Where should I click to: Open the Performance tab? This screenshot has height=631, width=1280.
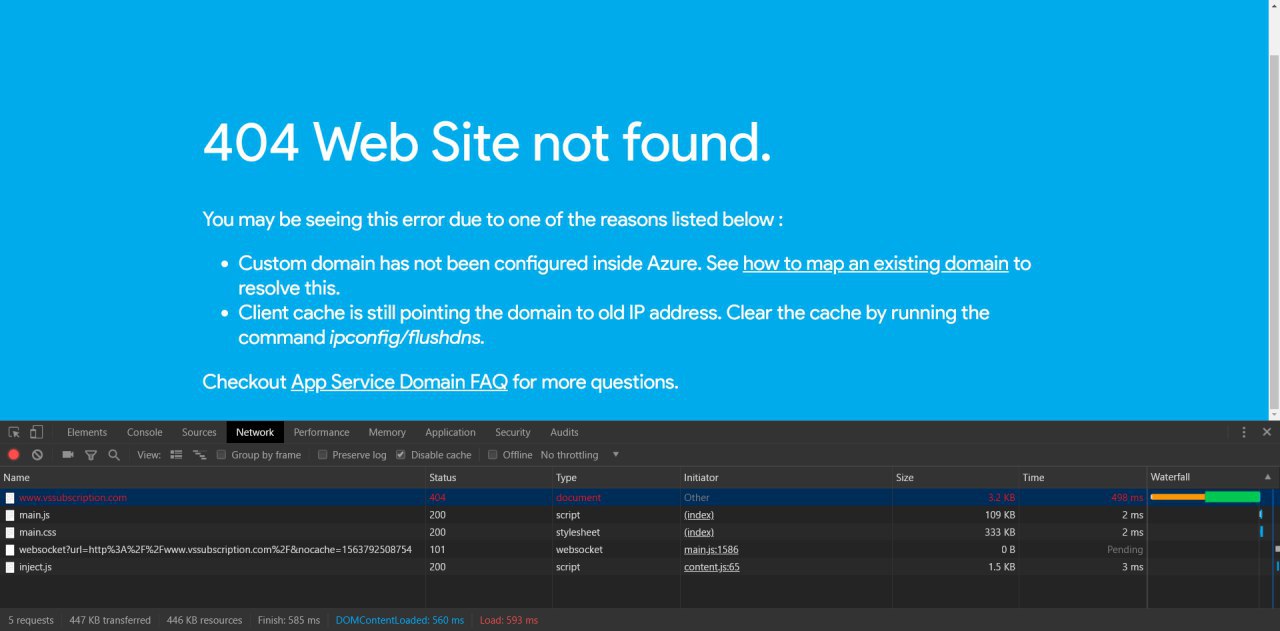pyautogui.click(x=321, y=432)
